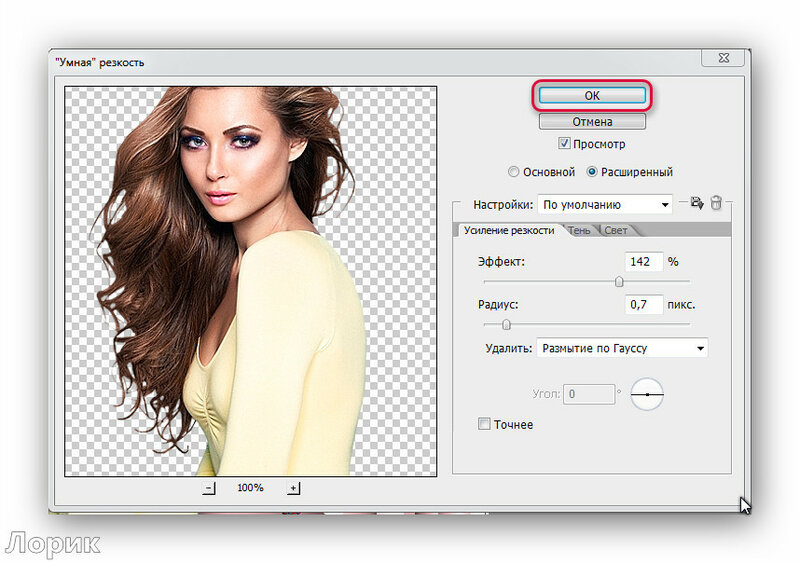Enable the Точнее checkbox
This screenshot has height=563, width=800.
pos(484,424)
